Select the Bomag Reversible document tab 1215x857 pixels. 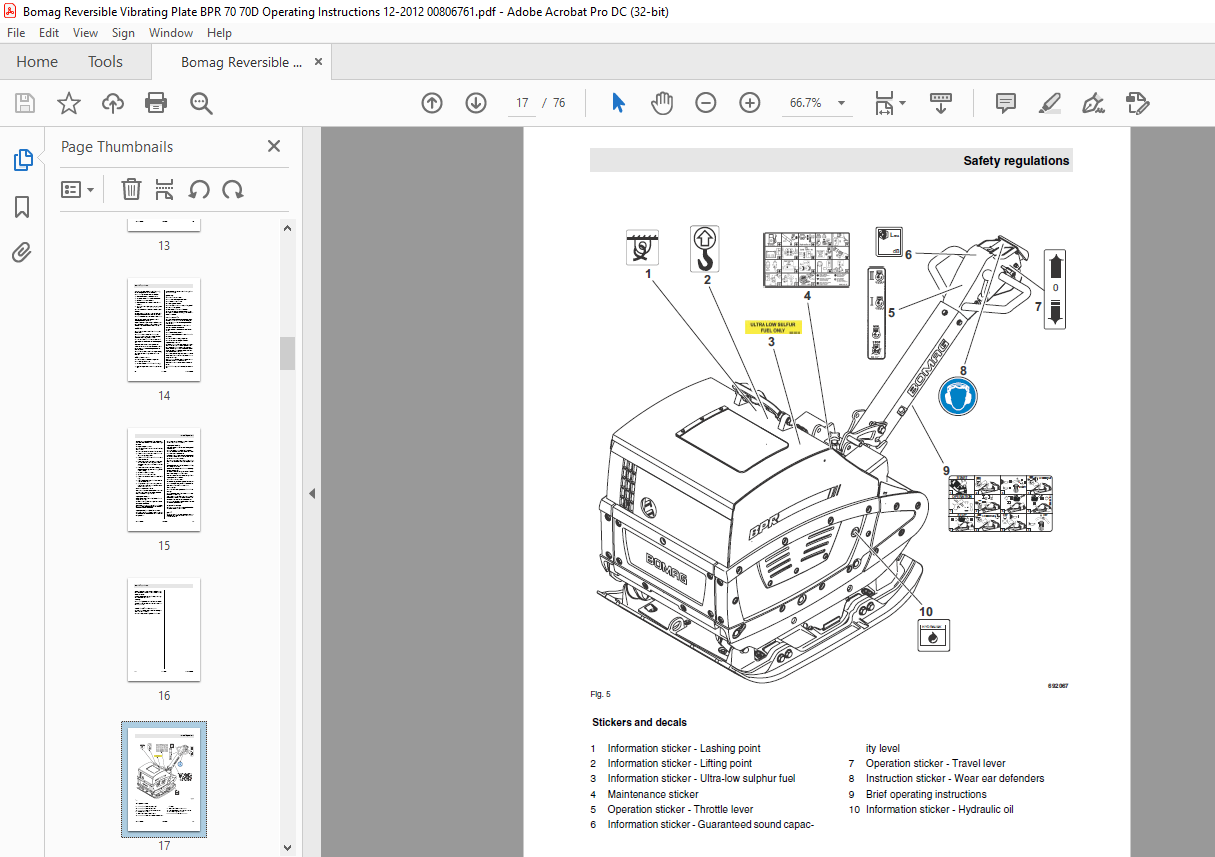(x=242, y=62)
